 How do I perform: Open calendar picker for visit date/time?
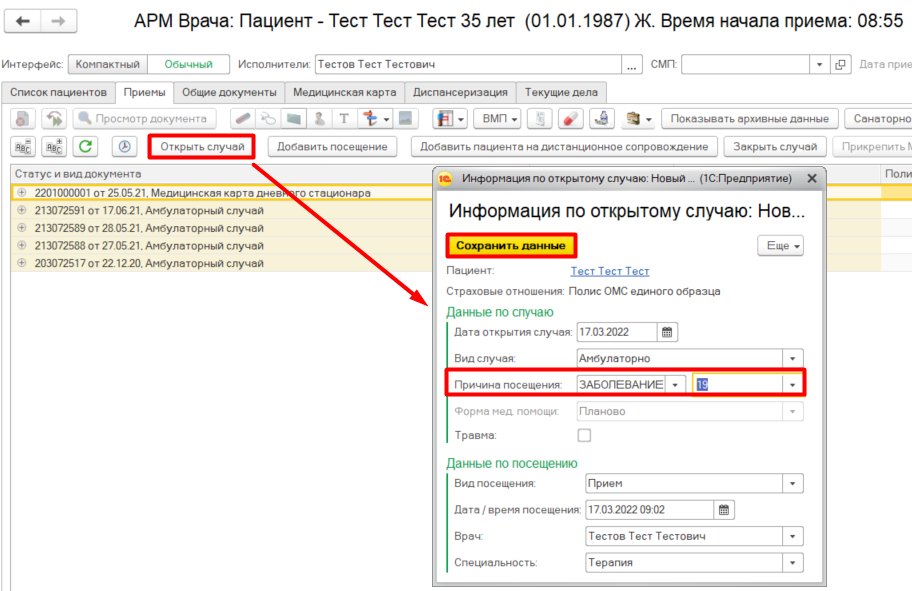pyautogui.click(x=725, y=510)
